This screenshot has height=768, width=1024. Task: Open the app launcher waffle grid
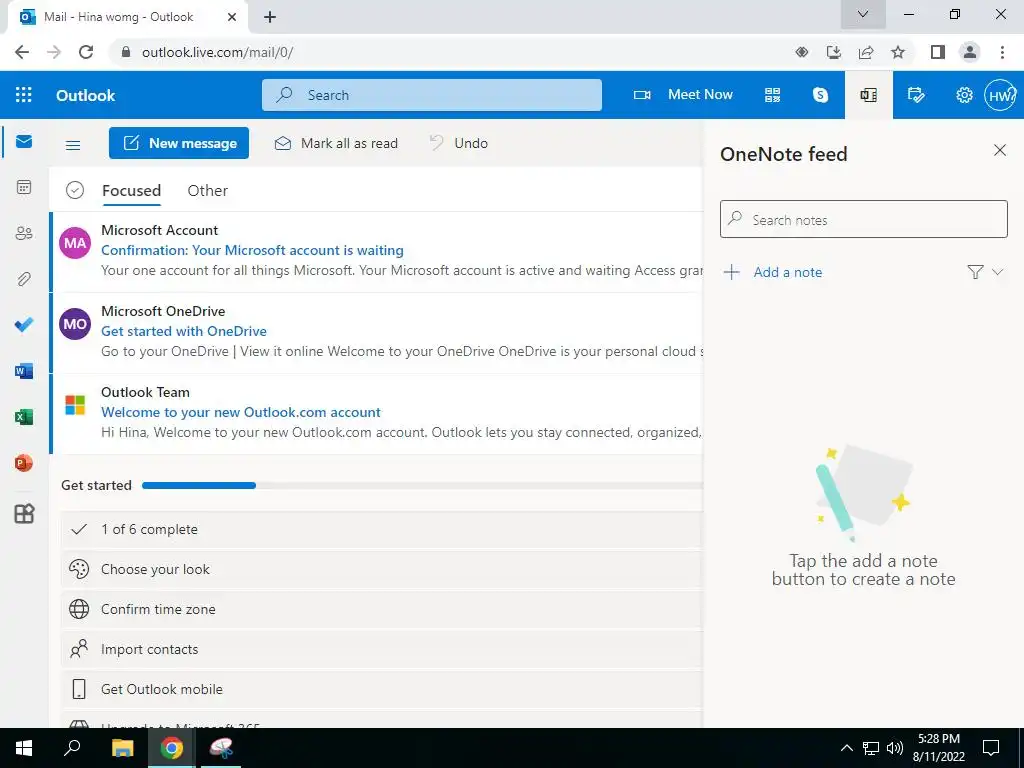pos(24,95)
